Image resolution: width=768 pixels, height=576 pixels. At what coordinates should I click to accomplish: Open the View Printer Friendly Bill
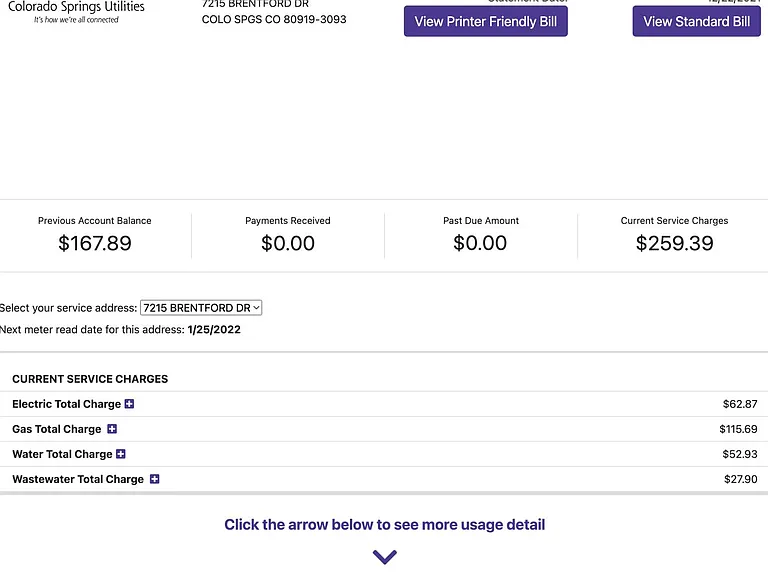coord(485,22)
